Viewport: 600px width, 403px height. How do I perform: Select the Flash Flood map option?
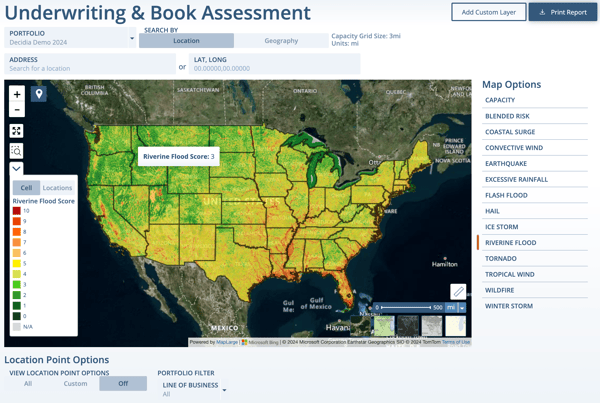coord(535,195)
